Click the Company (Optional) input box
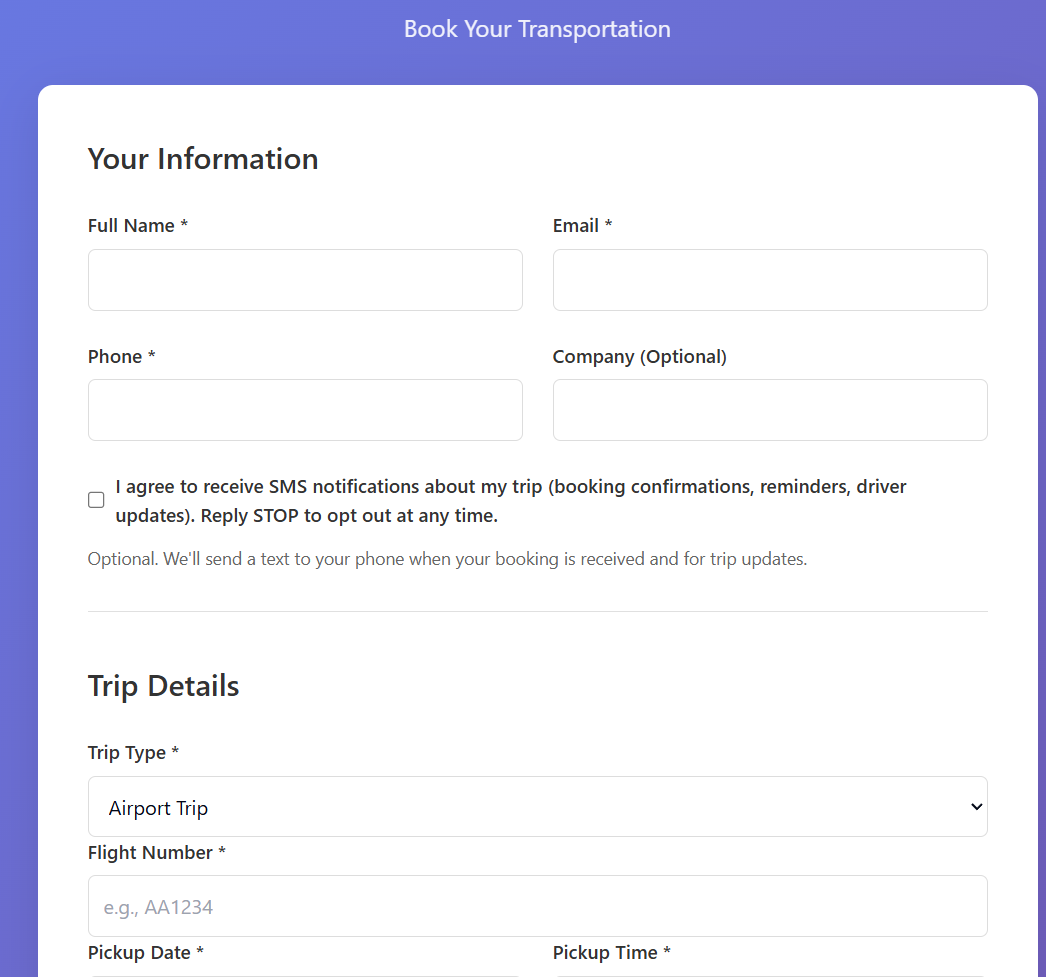1046x977 pixels. point(770,410)
